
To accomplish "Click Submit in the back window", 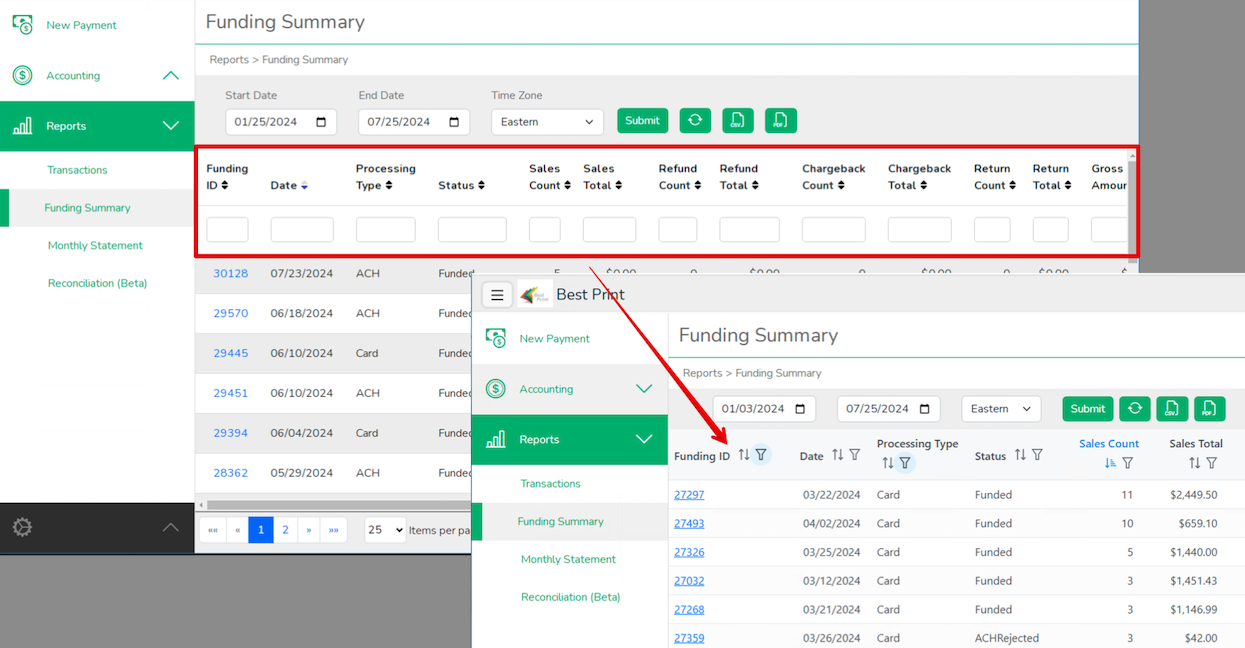I will pos(642,121).
